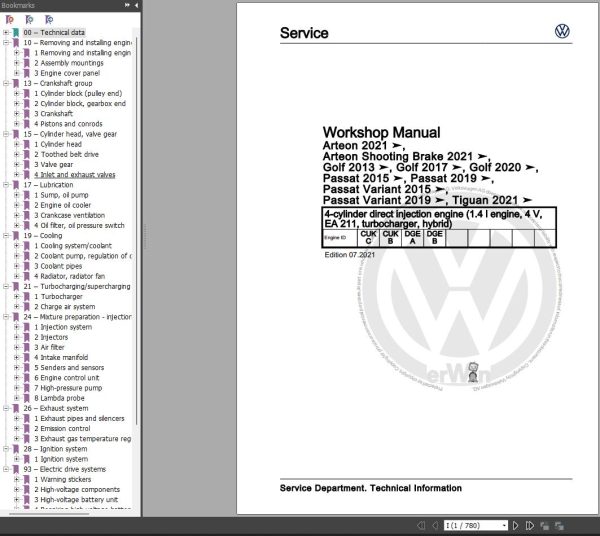
Task: Collapse the 21 – Turbocharging/supercharging node
Action: tap(6, 286)
